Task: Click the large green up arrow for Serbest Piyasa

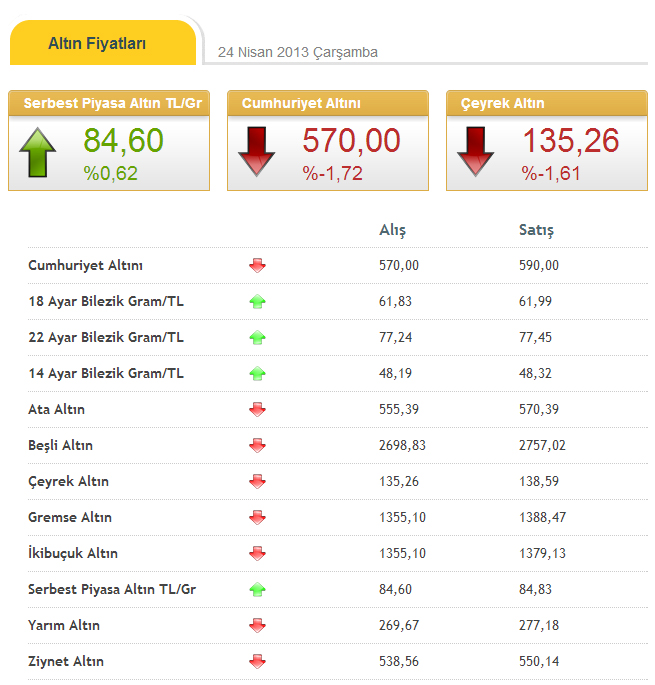Action: pyautogui.click(x=38, y=153)
